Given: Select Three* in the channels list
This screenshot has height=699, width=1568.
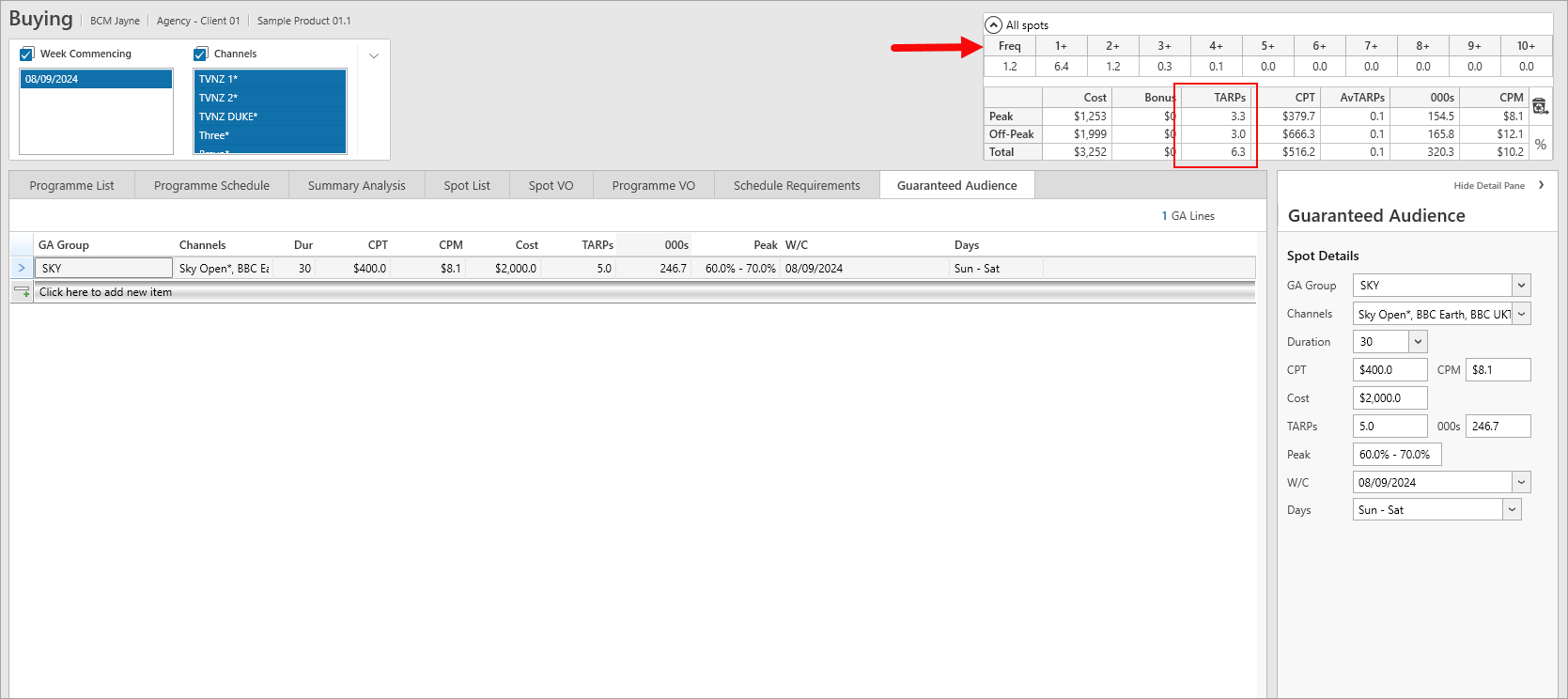Looking at the screenshot, I should [270, 135].
